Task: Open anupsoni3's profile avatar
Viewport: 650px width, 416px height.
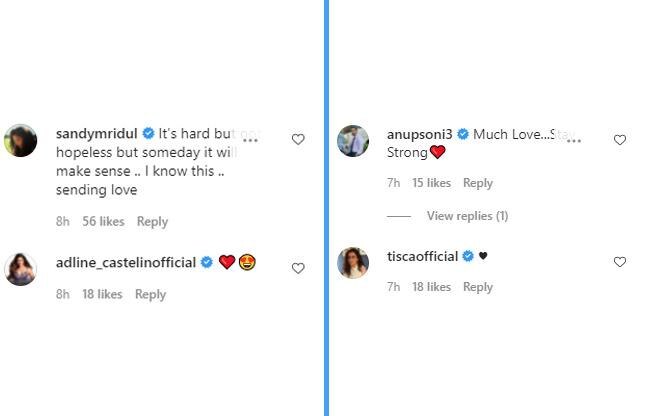Action: pos(352,140)
